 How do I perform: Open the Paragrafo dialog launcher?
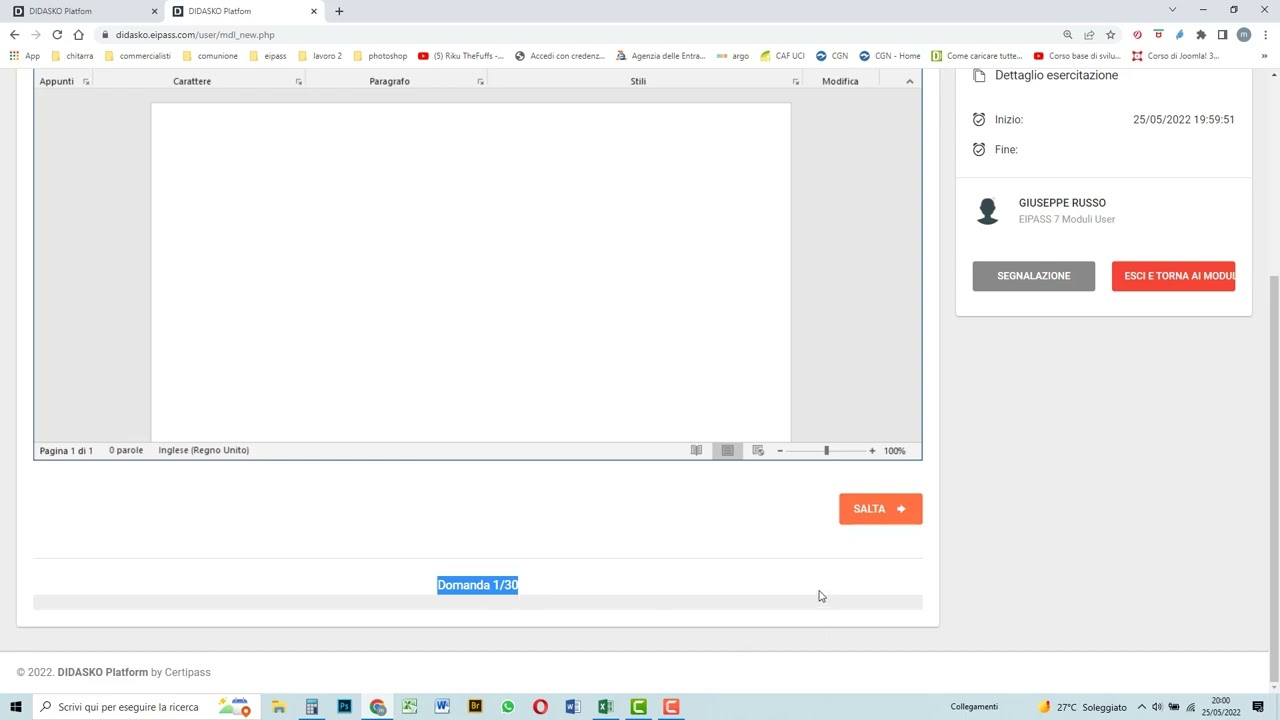click(480, 82)
